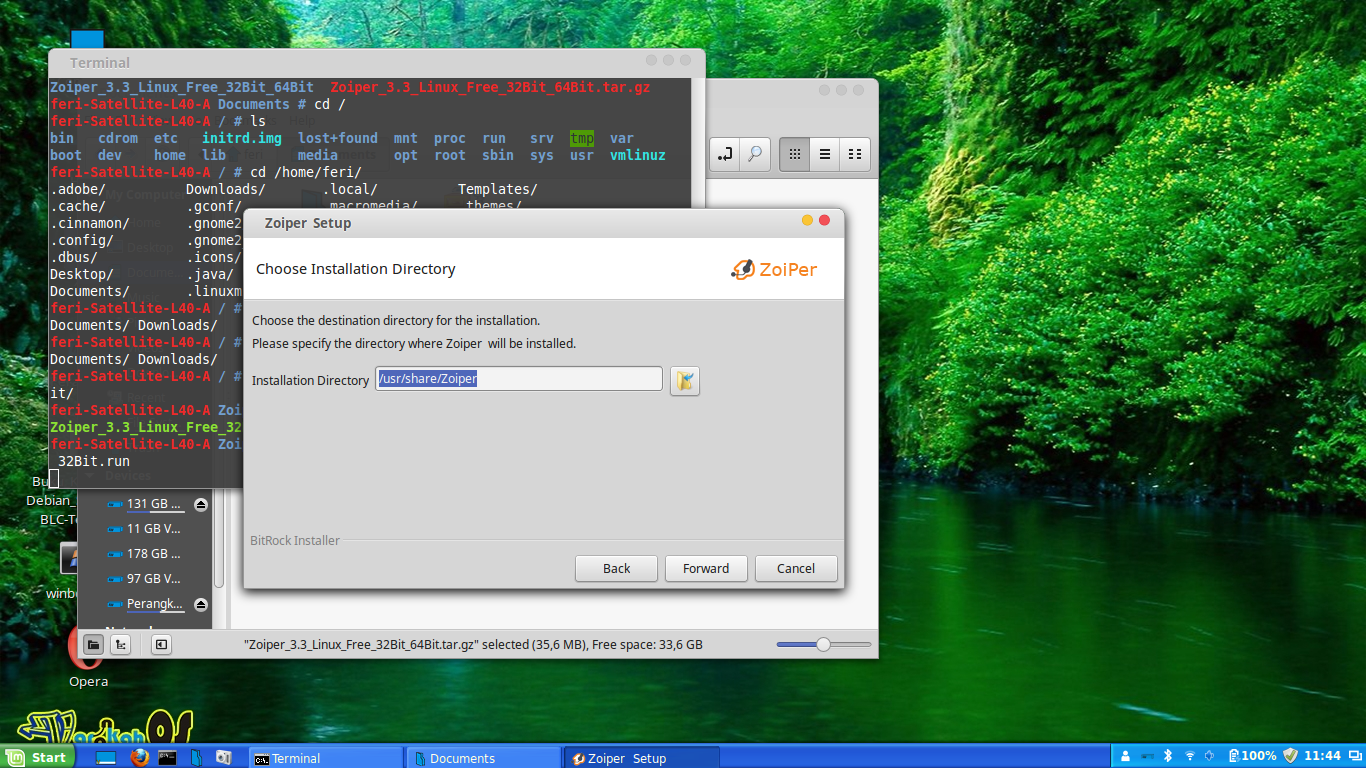Open search in Documents file manager

coord(755,154)
